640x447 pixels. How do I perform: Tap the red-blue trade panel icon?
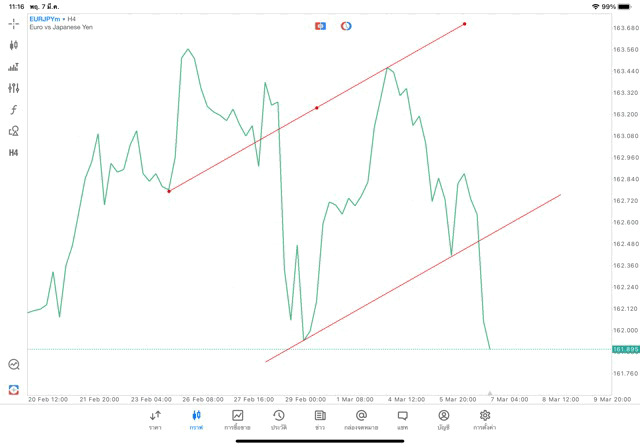(321, 26)
